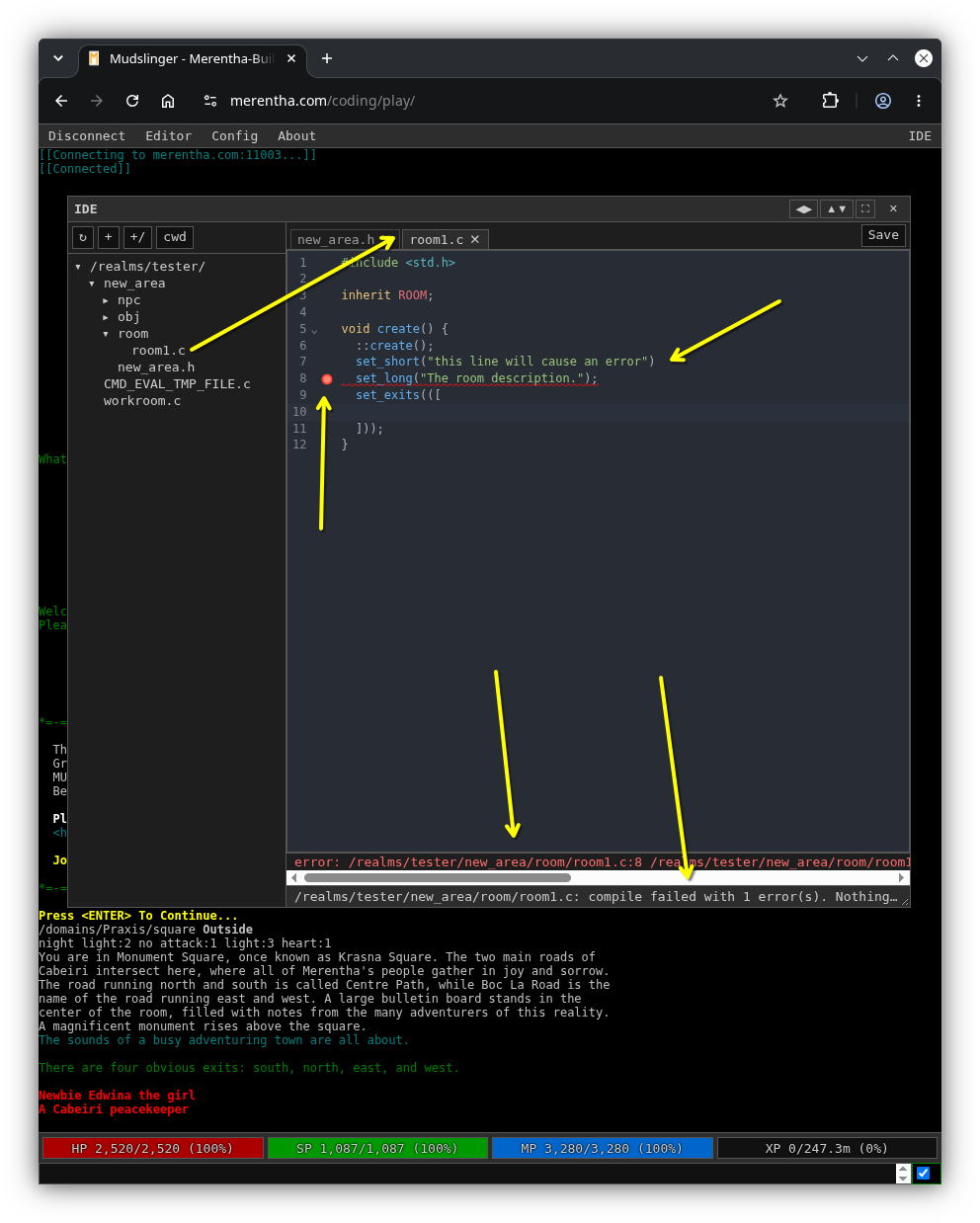Click the set_long line in editor
This screenshot has width=980, height=1223.
[x=476, y=379]
